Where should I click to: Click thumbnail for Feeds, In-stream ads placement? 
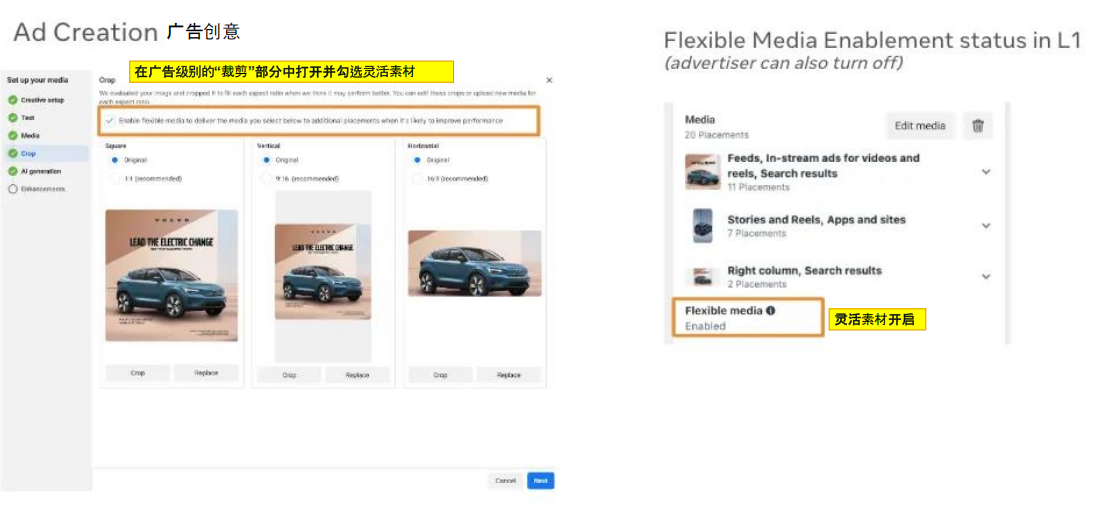click(x=703, y=172)
